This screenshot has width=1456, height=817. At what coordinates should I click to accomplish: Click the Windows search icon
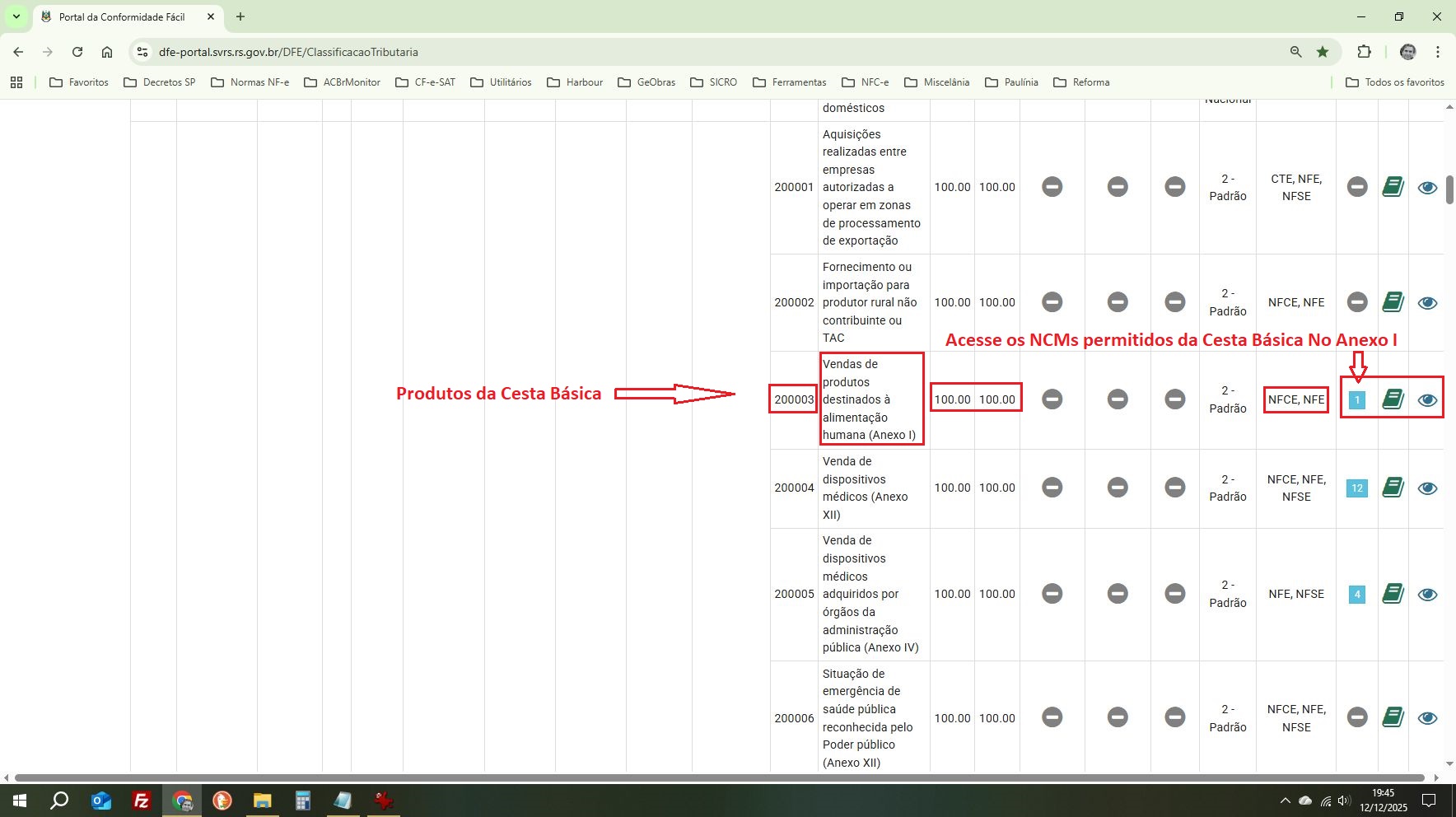tap(59, 800)
